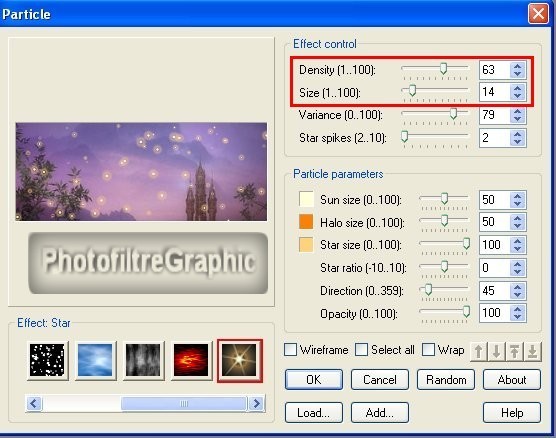
Task: Choose the gray rain effect thumbnail
Action: (x=143, y=360)
